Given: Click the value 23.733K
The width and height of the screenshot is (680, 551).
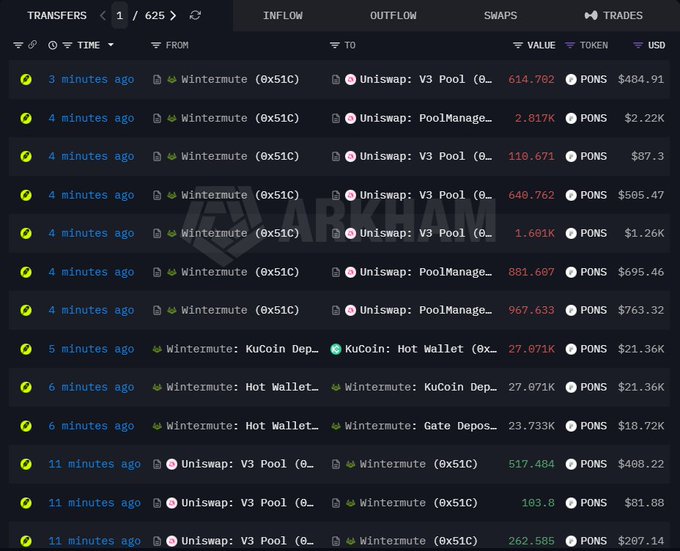Looking at the screenshot, I should pyautogui.click(x=531, y=426).
